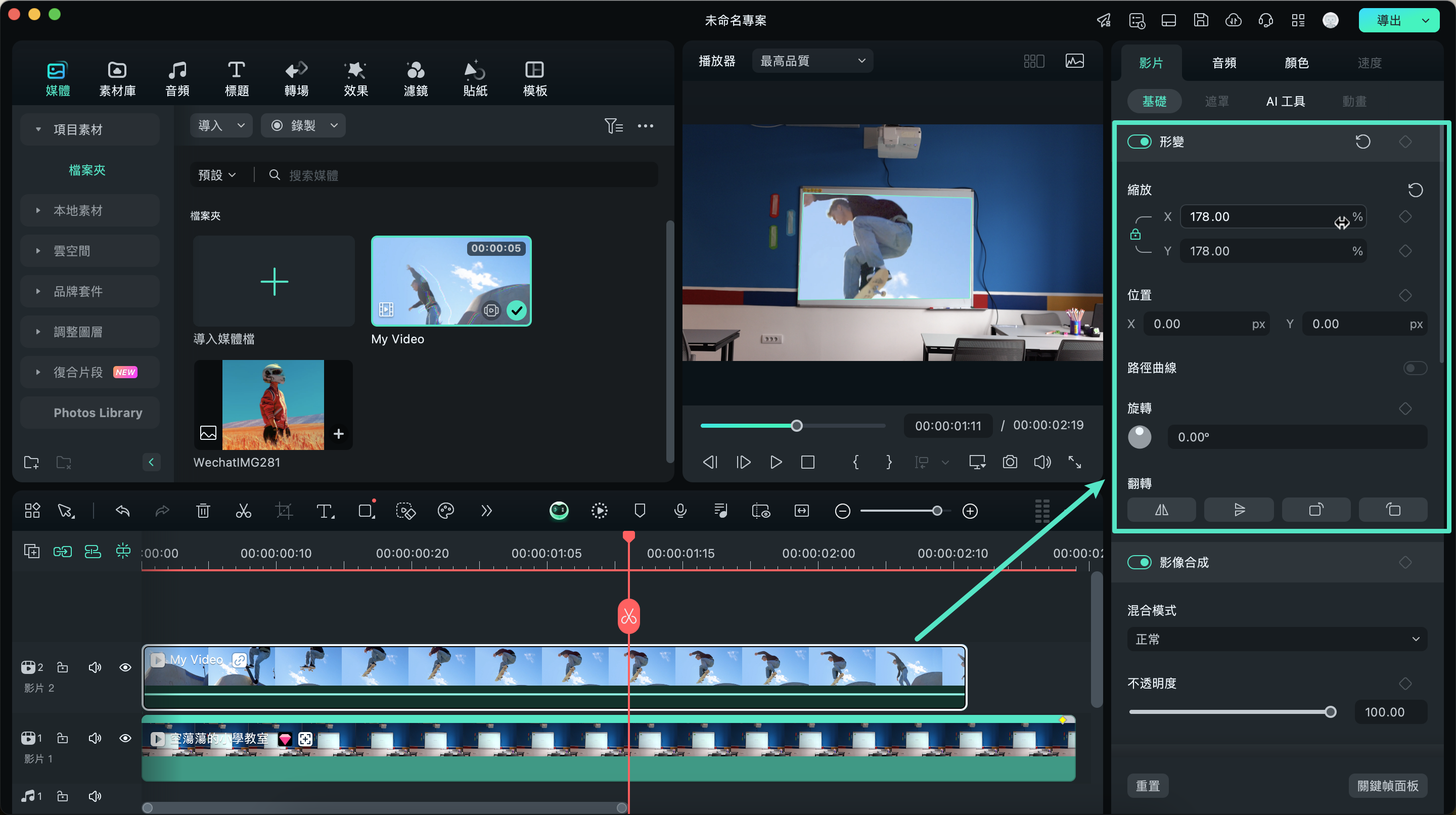Toggle the transform switch off
Screen dimensions: 1456x815
tap(1139, 141)
